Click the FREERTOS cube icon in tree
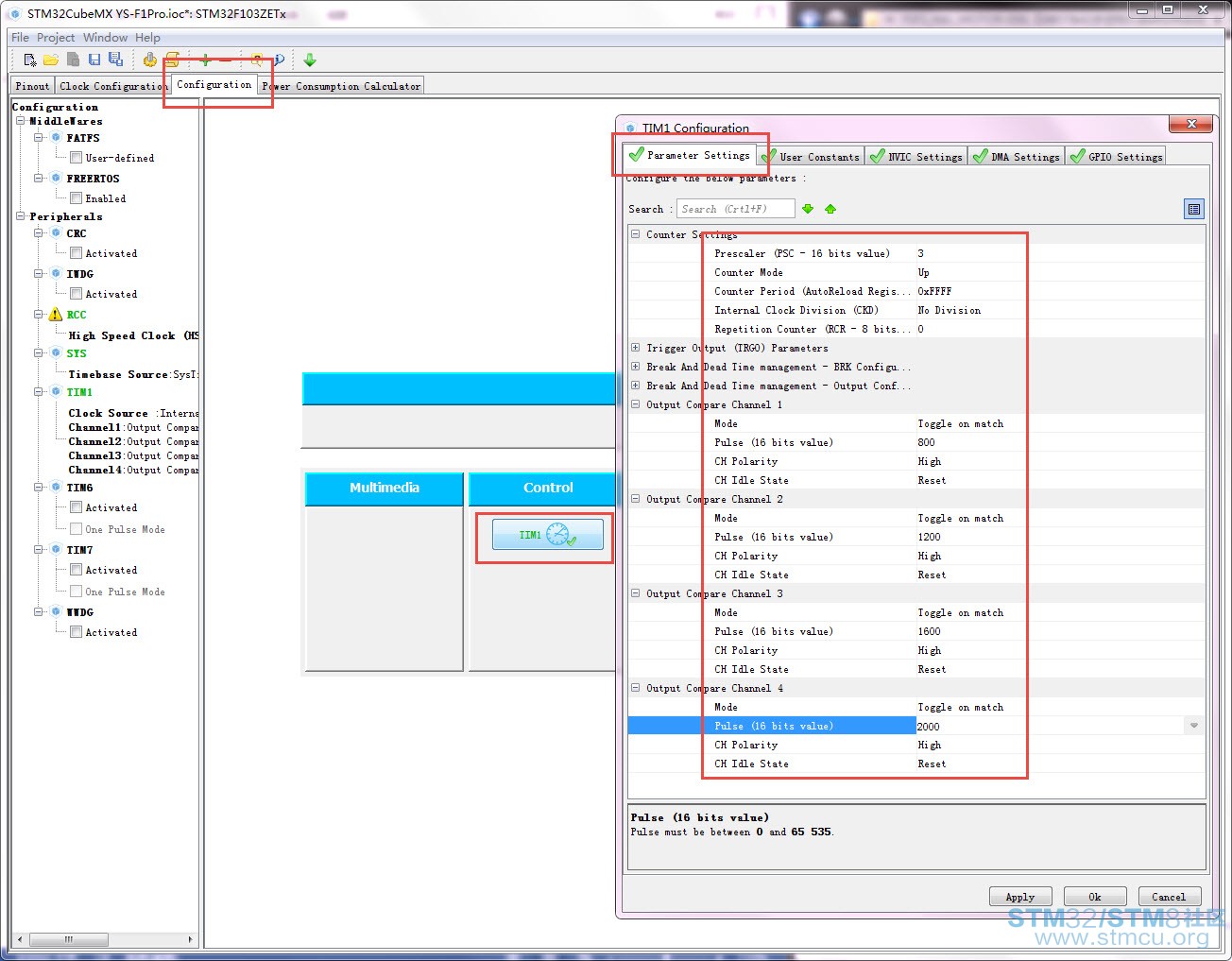Viewport: 1232px width, 961px height. tap(56, 179)
